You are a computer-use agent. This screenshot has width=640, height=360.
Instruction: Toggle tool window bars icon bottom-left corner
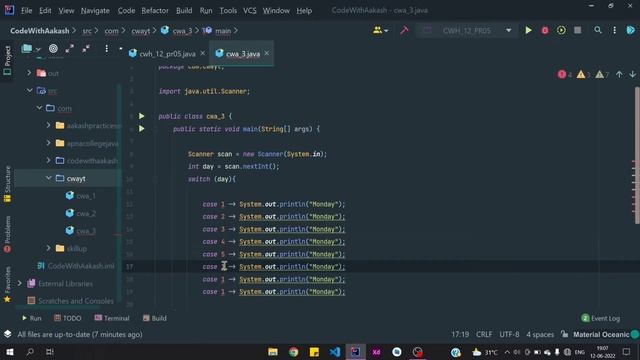[7, 334]
